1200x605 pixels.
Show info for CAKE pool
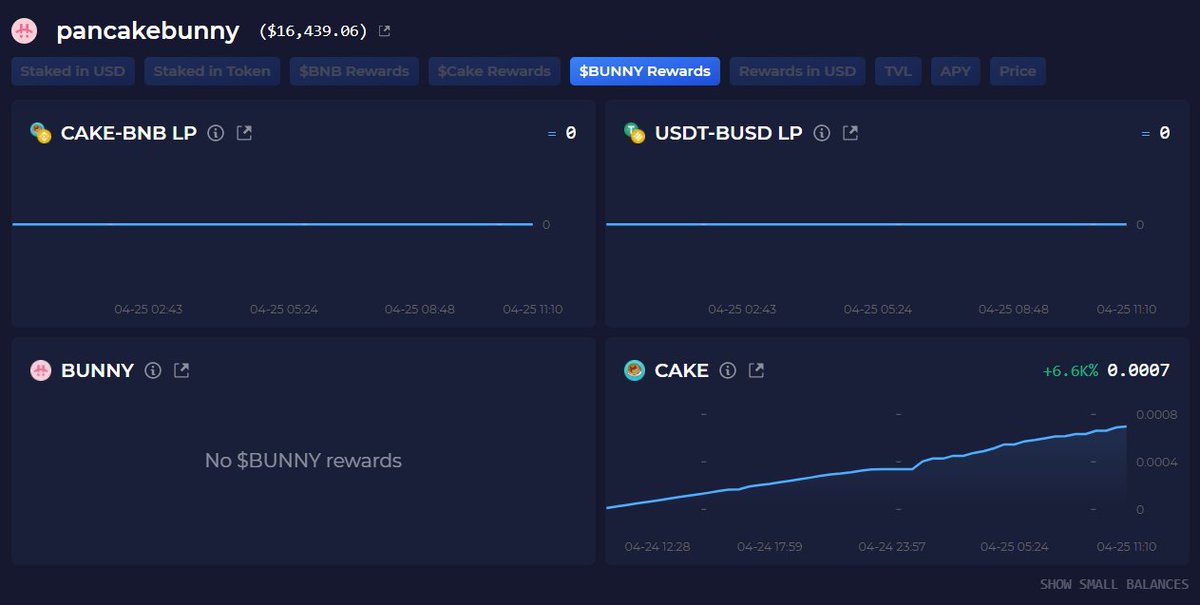click(x=727, y=370)
